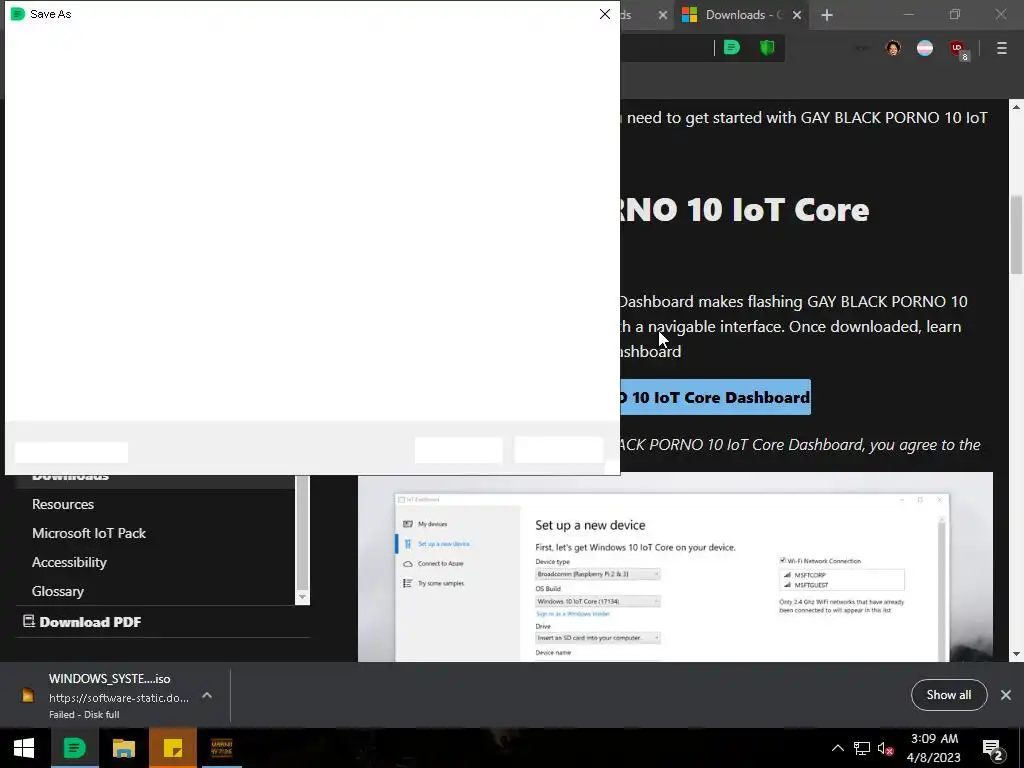The image size is (1024, 768).
Task: Click the page vertical scrollbar thumb
Action: point(1016,235)
